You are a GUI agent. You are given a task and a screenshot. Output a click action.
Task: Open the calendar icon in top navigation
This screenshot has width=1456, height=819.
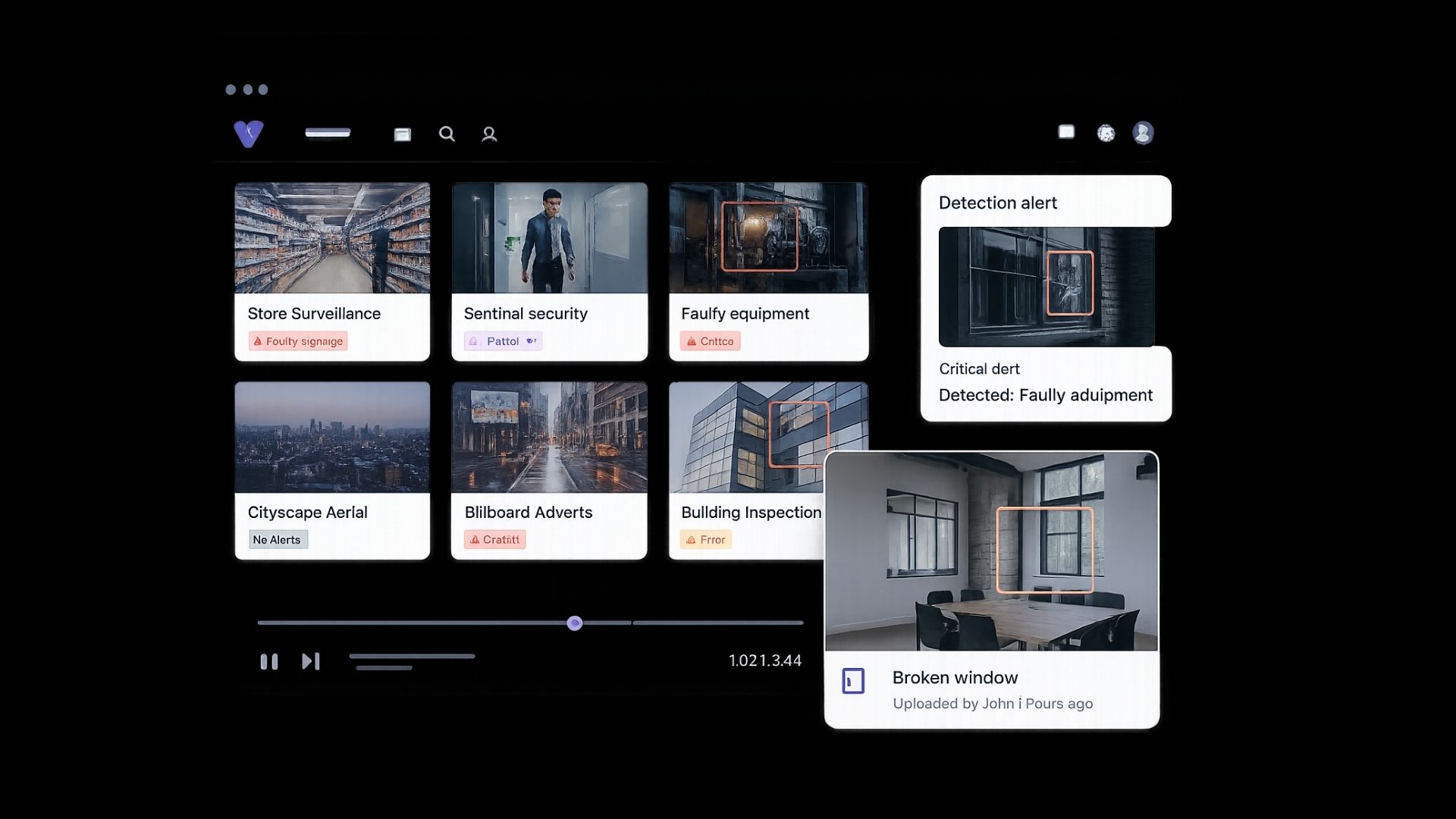(x=403, y=134)
